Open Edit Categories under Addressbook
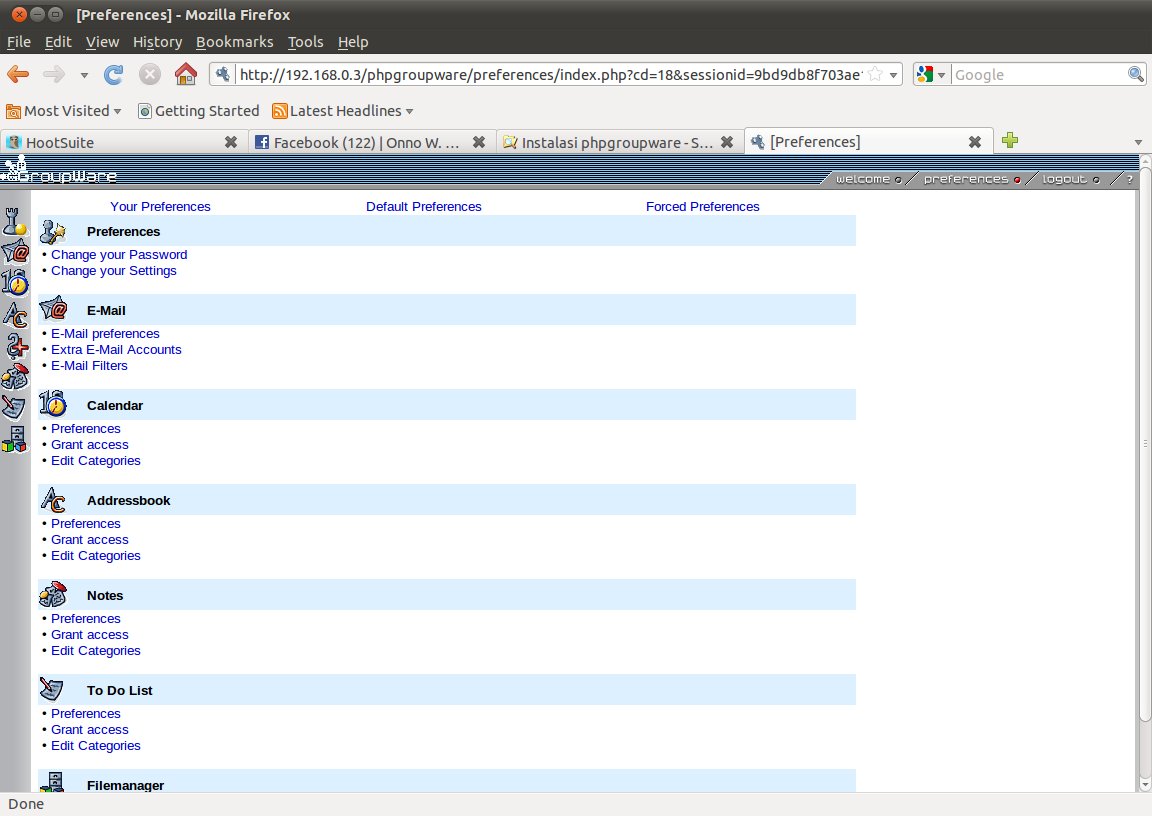The width and height of the screenshot is (1152, 816). pos(96,555)
